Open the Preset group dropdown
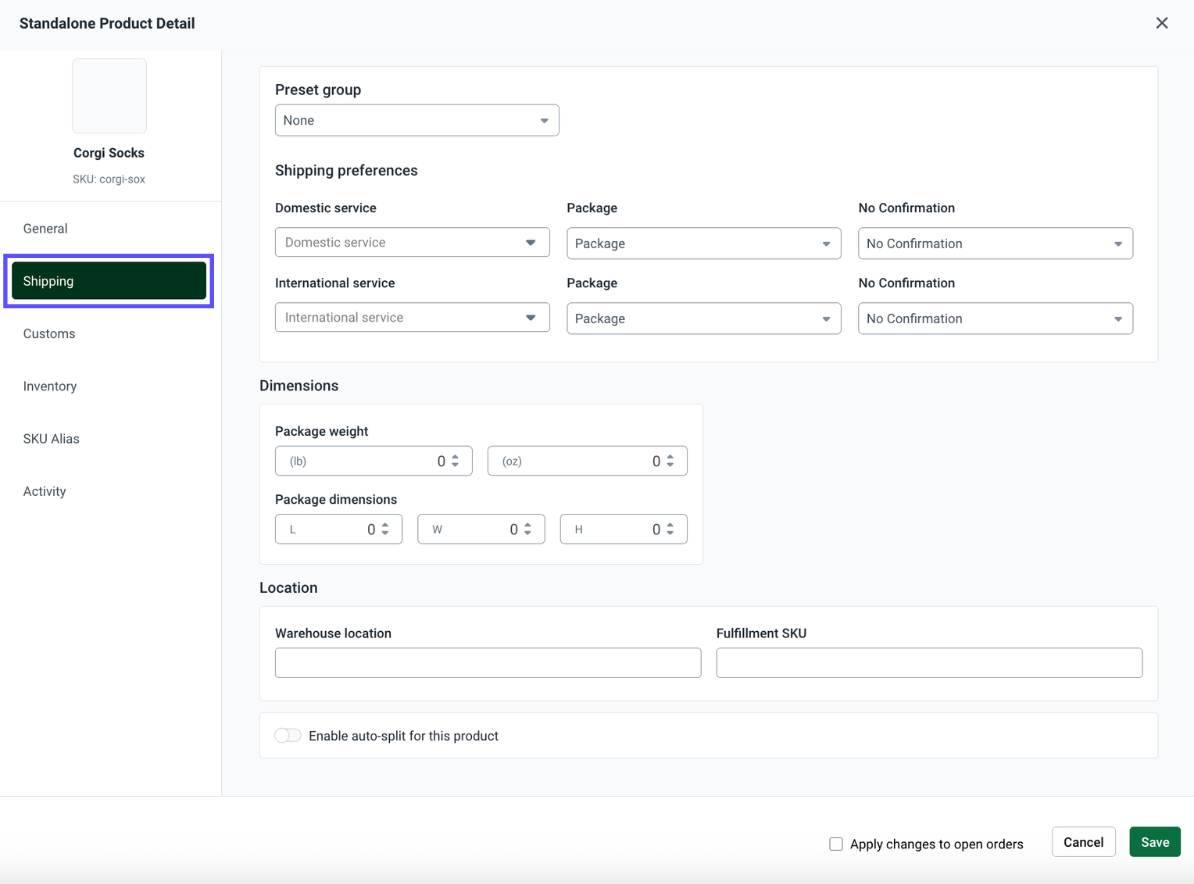Screen dimensions: 1194x884 pos(417,120)
